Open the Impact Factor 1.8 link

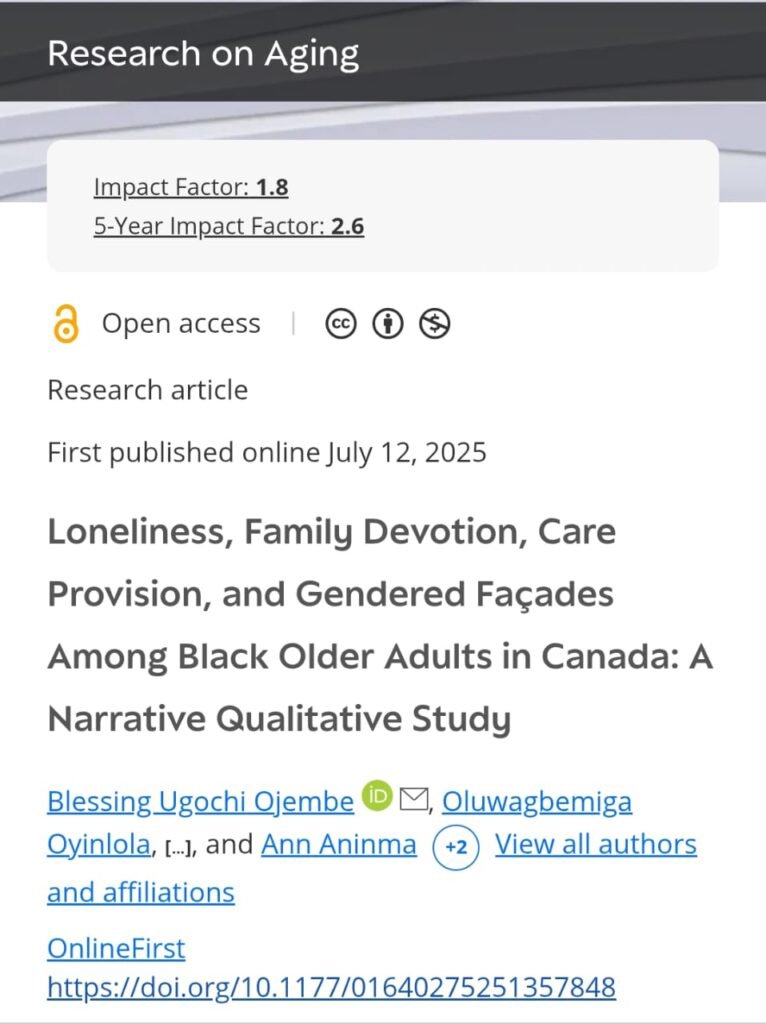tap(191, 187)
